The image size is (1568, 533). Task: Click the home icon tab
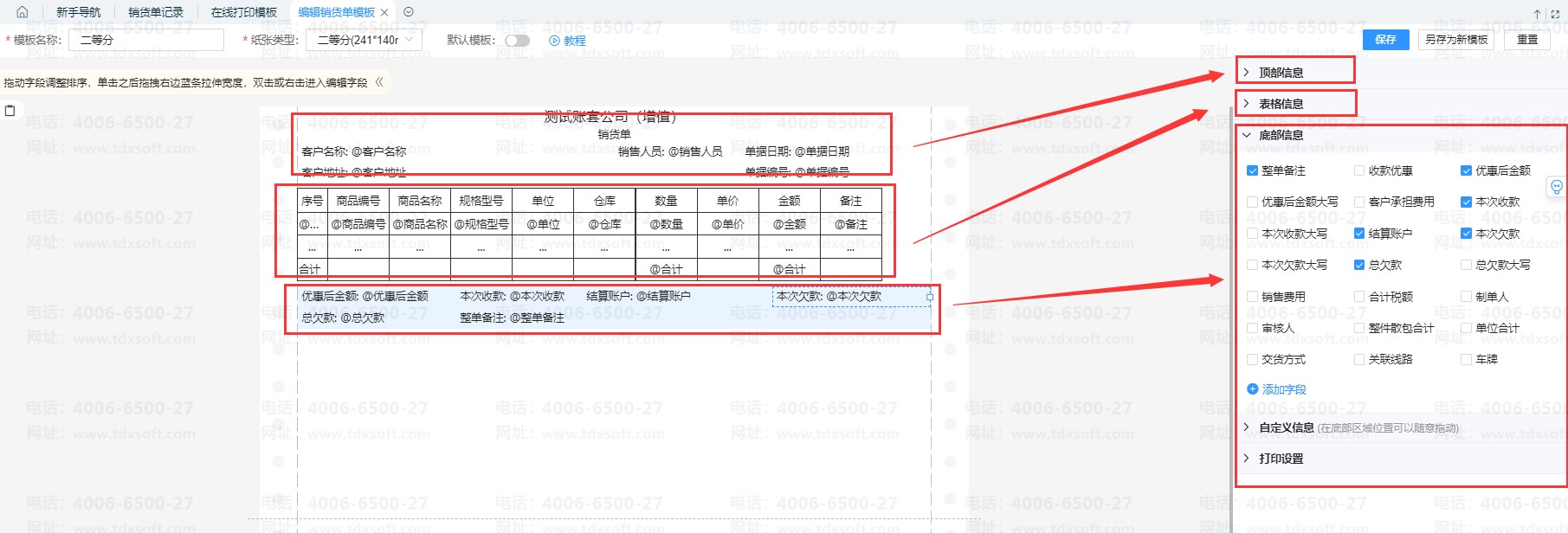click(x=23, y=12)
